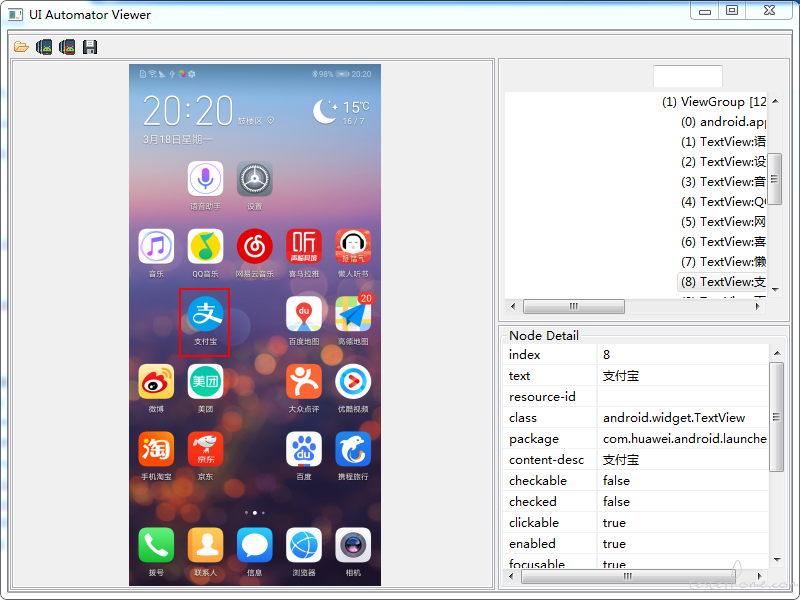Select the 大众点评 app icon
800x600 pixels.
tap(304, 382)
